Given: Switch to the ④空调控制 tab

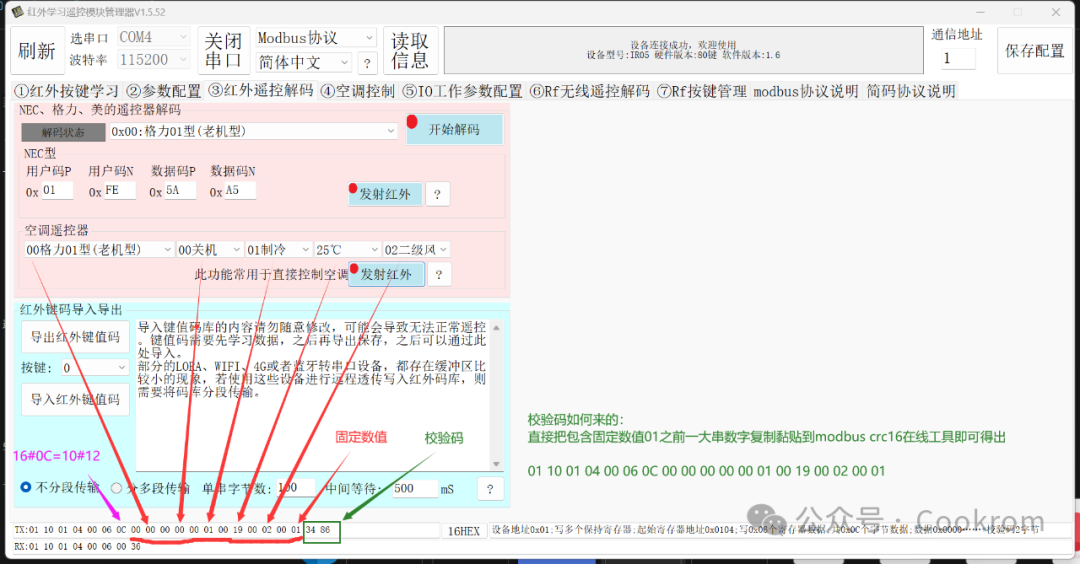Looking at the screenshot, I should pos(357,91).
